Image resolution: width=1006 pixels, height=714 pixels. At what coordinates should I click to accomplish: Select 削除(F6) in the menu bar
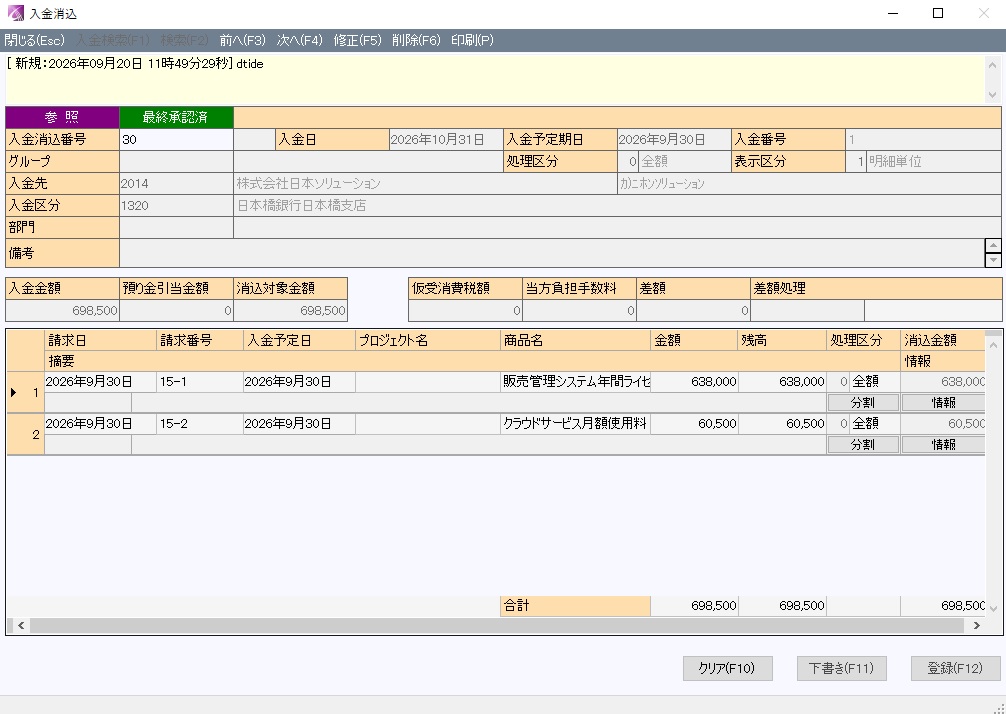click(x=416, y=40)
